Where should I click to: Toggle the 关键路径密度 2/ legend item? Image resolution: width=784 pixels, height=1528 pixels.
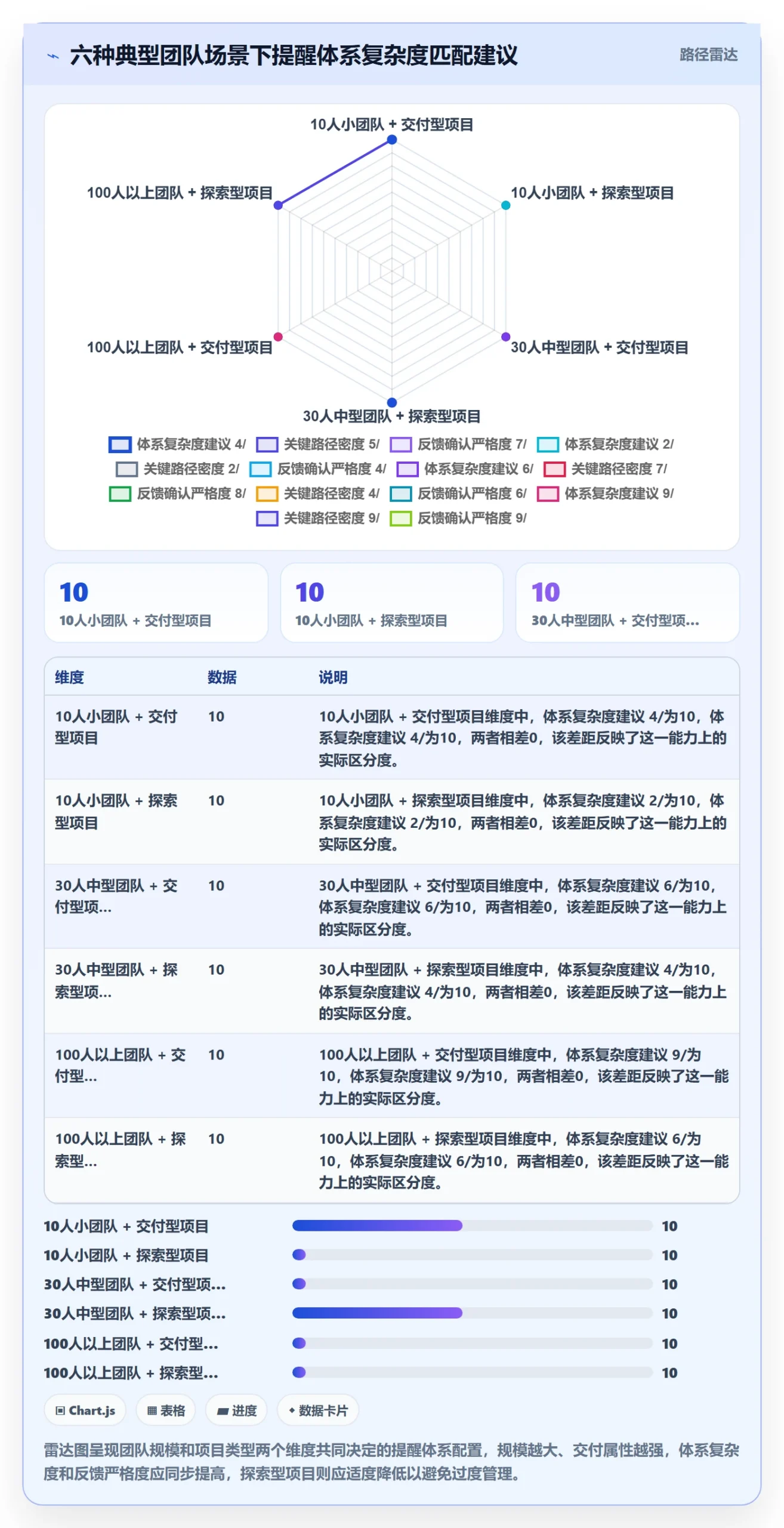click(177, 469)
